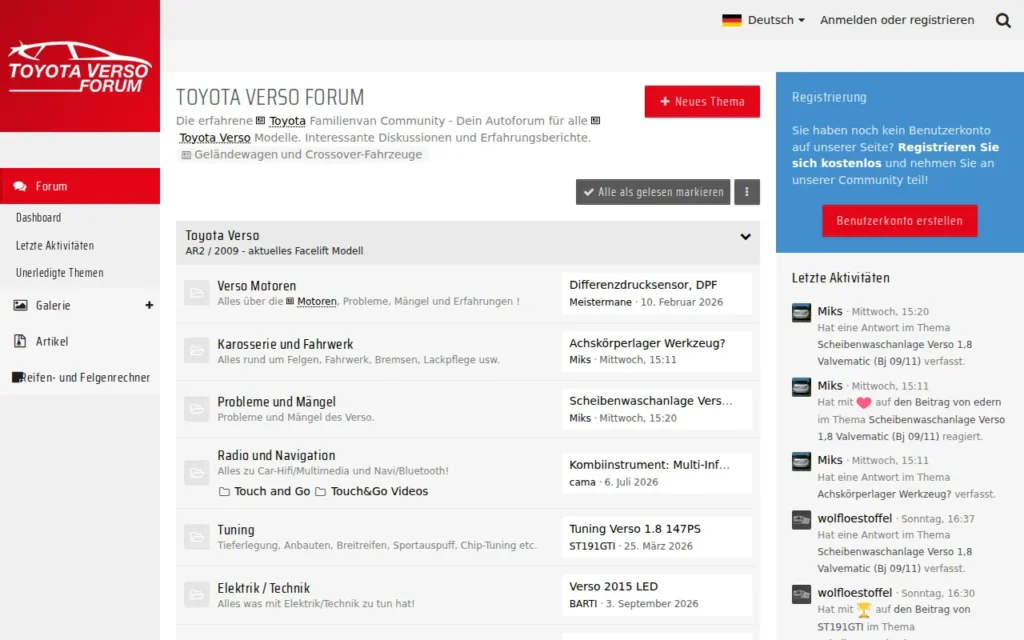Click the Karosserie und Fahrwerk folder icon

tap(197, 351)
